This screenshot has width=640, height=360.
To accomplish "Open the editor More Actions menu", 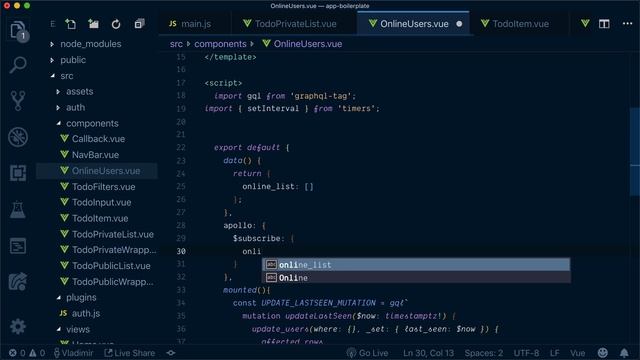I will point(627,24).
